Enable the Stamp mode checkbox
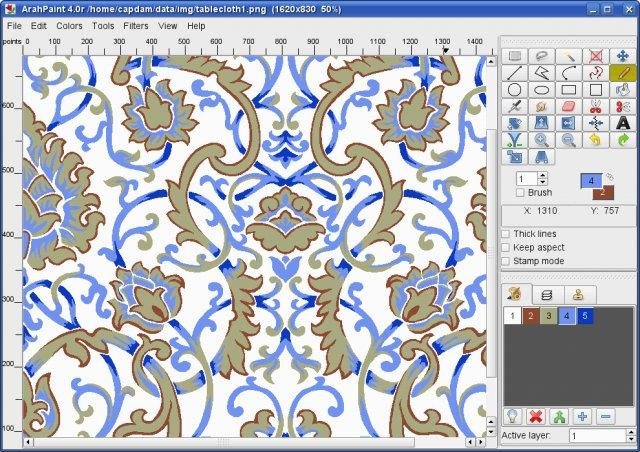640x452 pixels. coord(505,261)
